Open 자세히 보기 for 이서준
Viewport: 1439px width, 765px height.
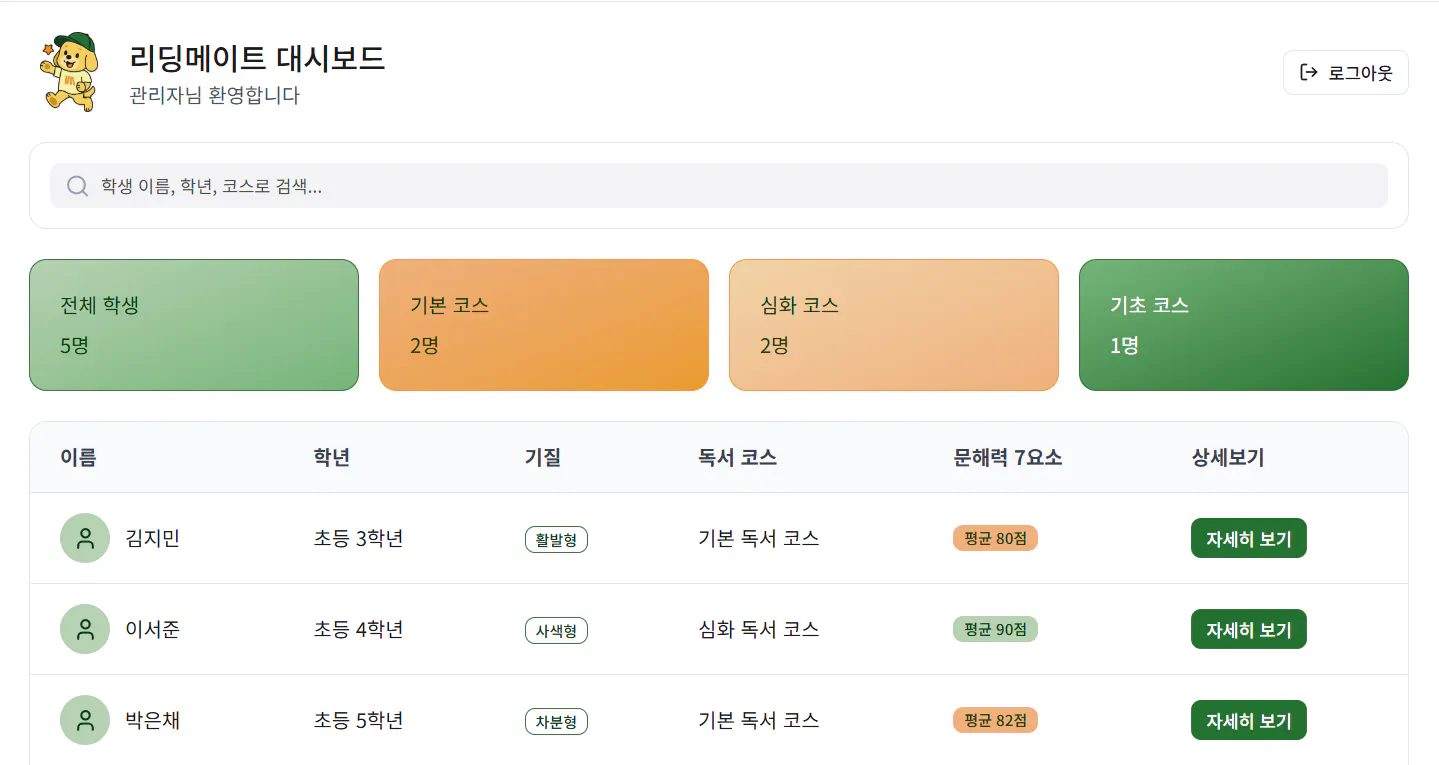[x=1248, y=629]
